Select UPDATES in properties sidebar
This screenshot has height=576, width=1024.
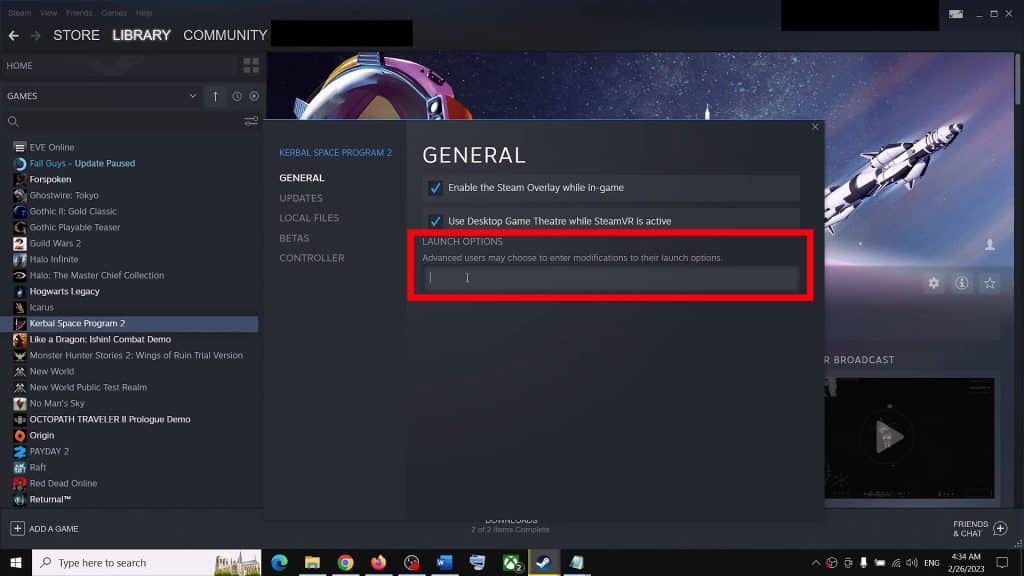(301, 198)
